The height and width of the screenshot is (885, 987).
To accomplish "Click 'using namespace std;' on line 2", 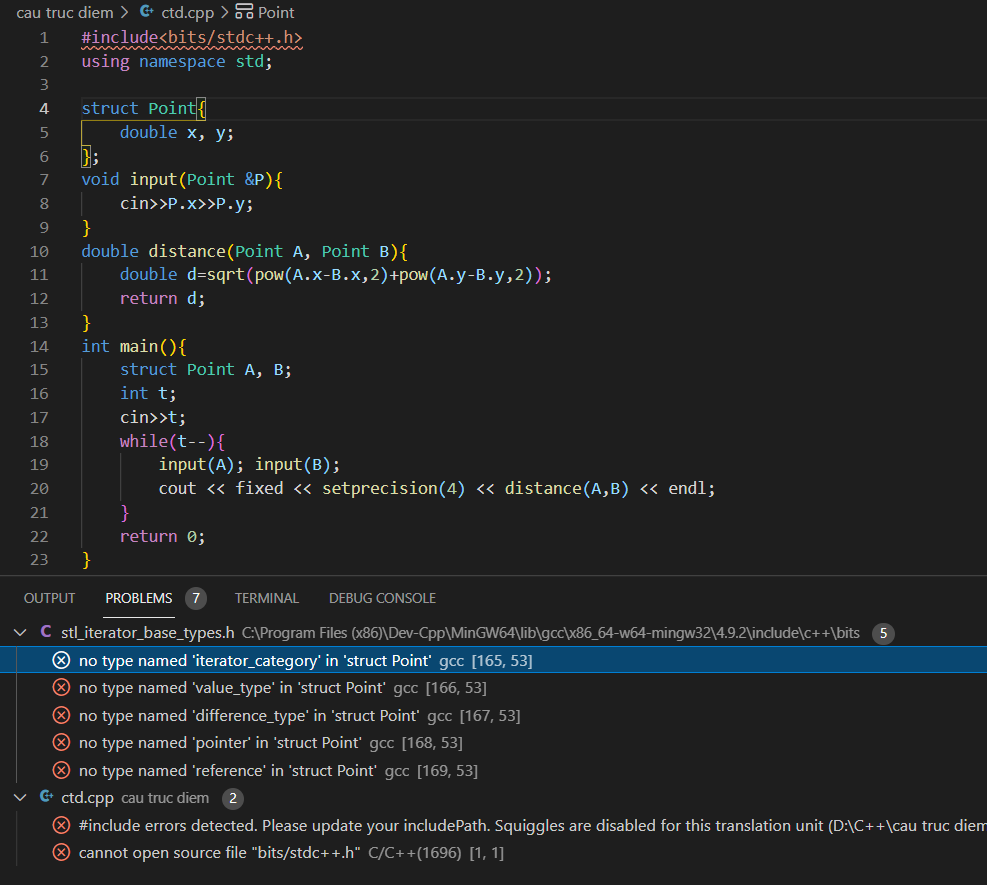I will [177, 62].
